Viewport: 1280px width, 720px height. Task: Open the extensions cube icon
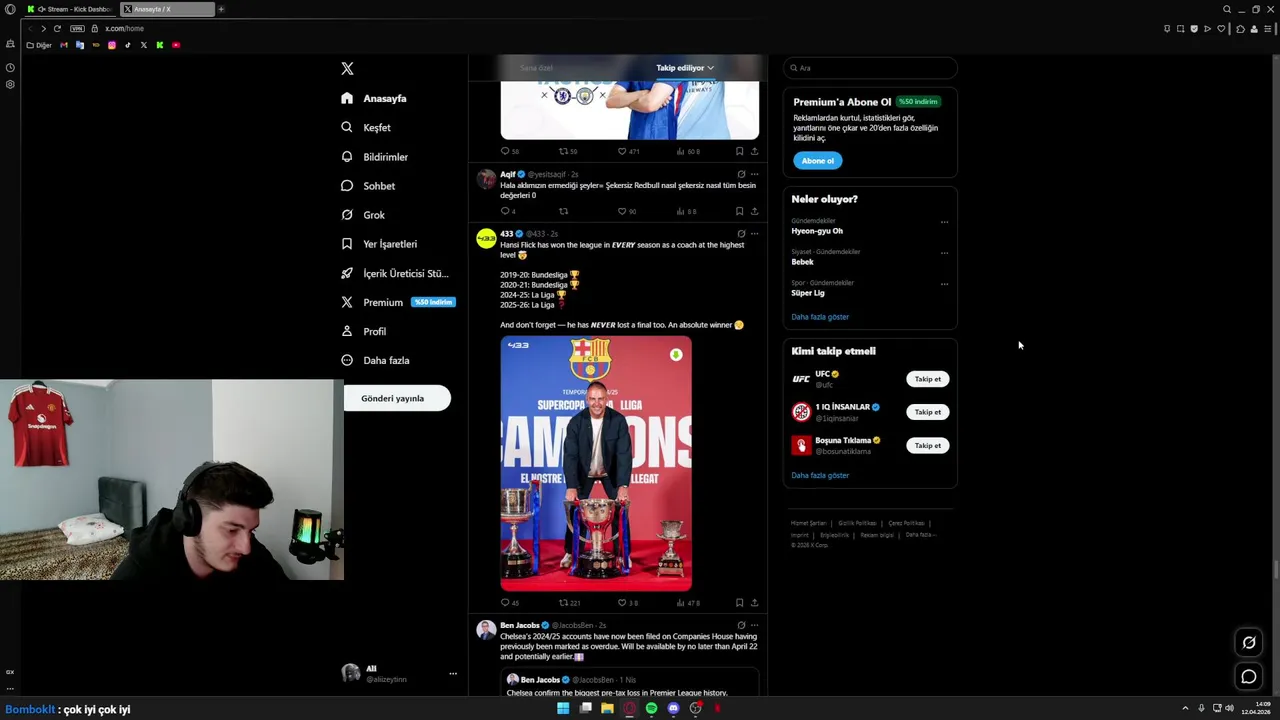point(1240,28)
